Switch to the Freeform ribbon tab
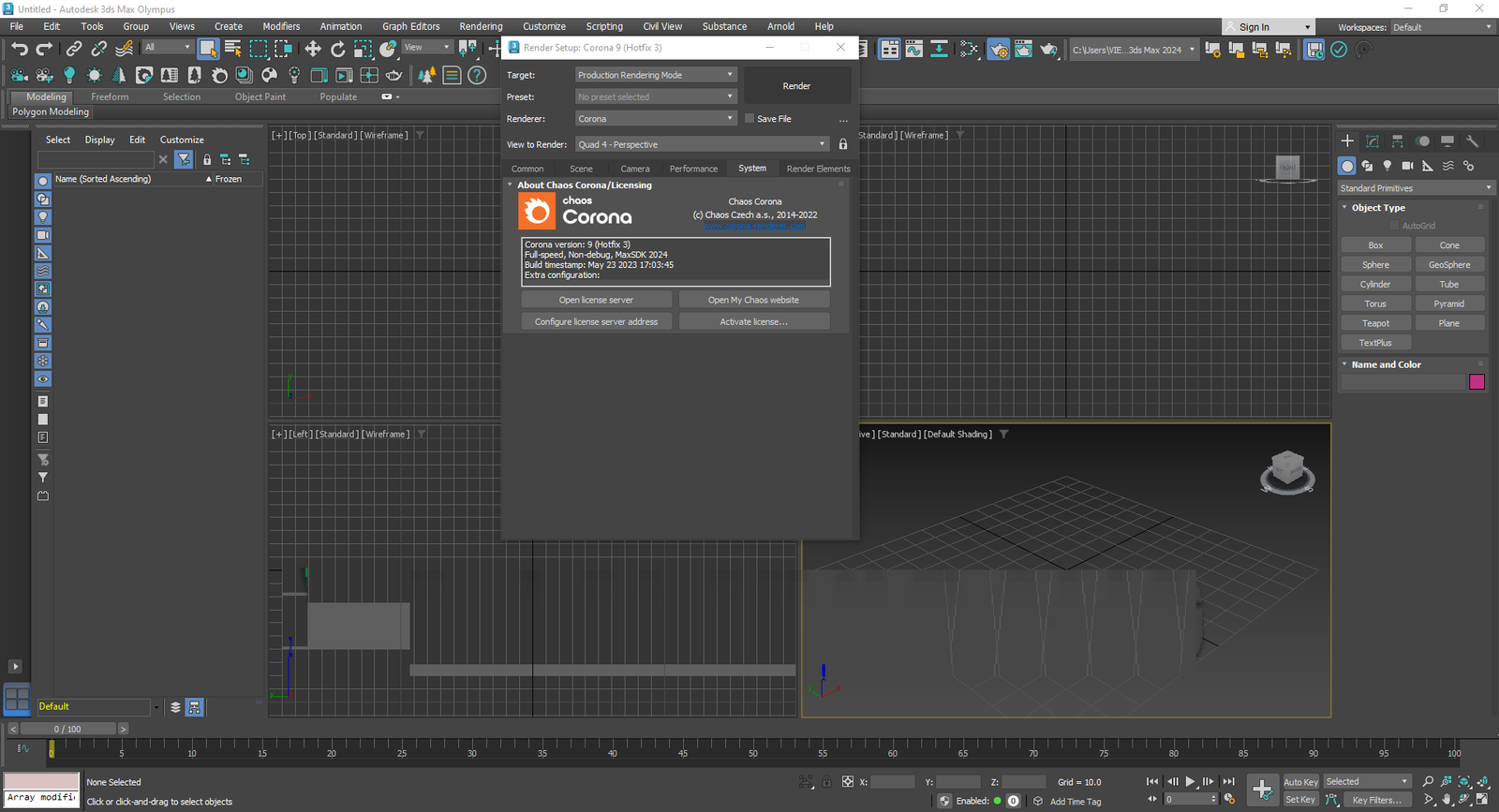This screenshot has width=1499, height=812. tap(110, 96)
